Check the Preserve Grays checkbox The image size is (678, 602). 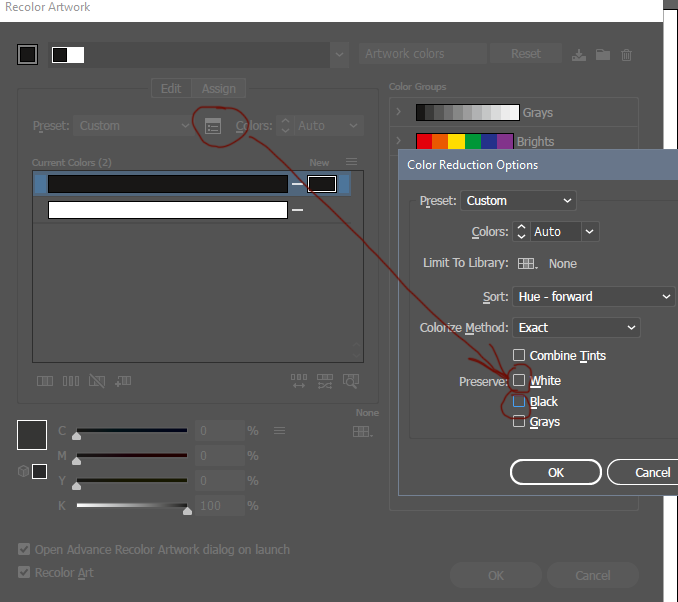coord(519,421)
